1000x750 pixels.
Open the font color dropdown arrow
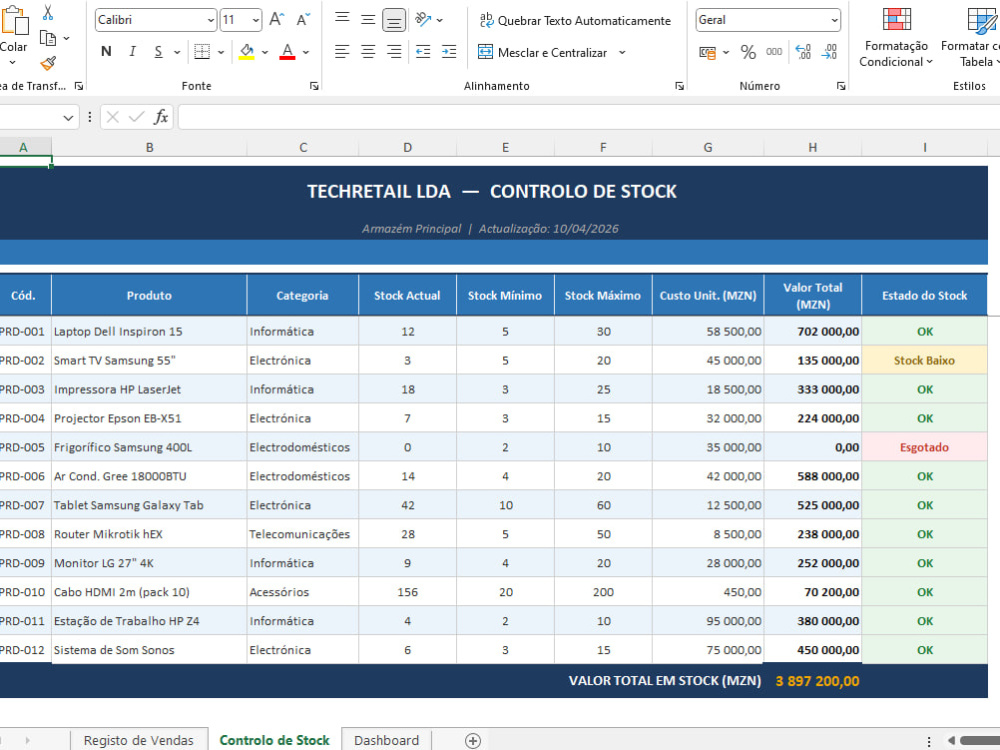pyautogui.click(x=306, y=52)
